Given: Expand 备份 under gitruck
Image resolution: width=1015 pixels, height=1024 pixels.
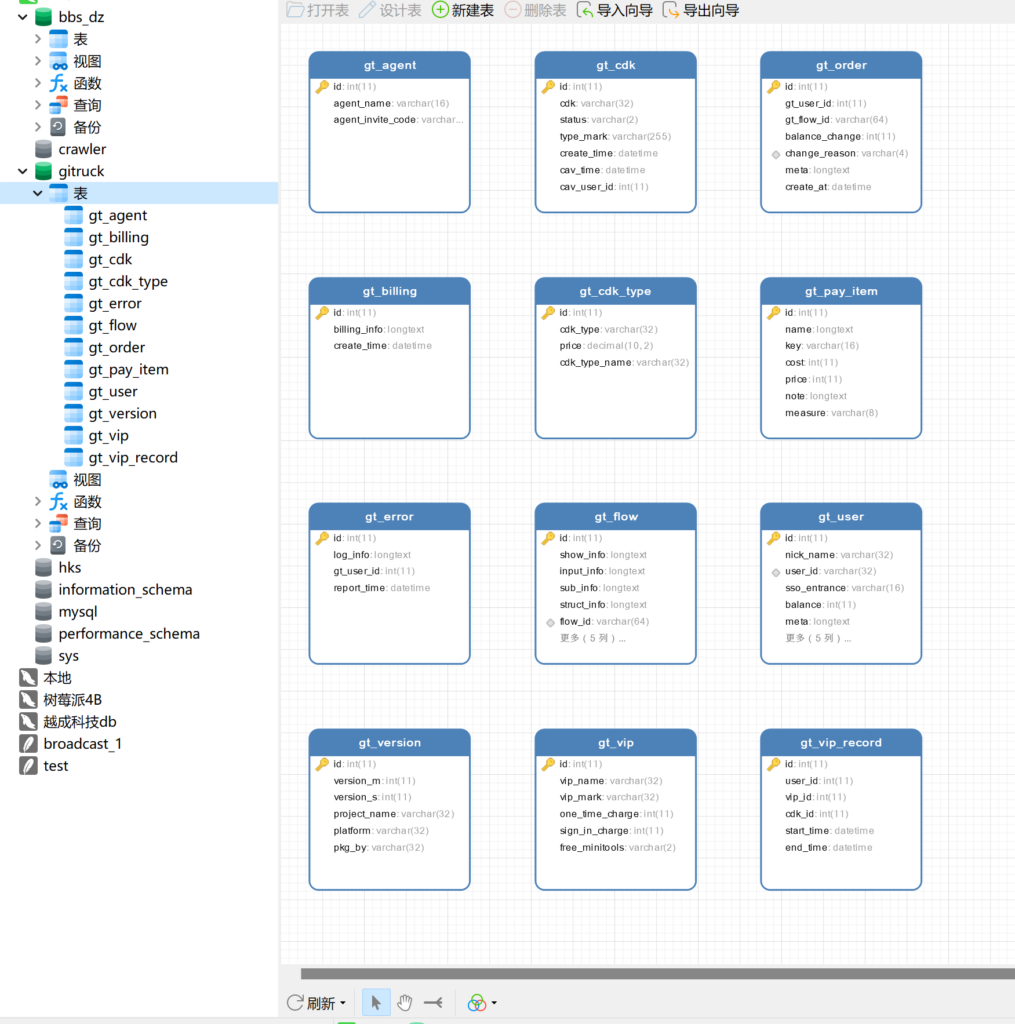Looking at the screenshot, I should click(38, 546).
